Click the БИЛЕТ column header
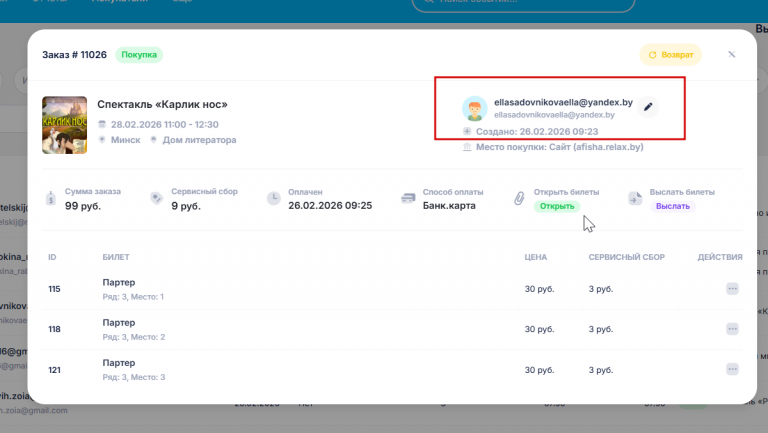 [116, 257]
